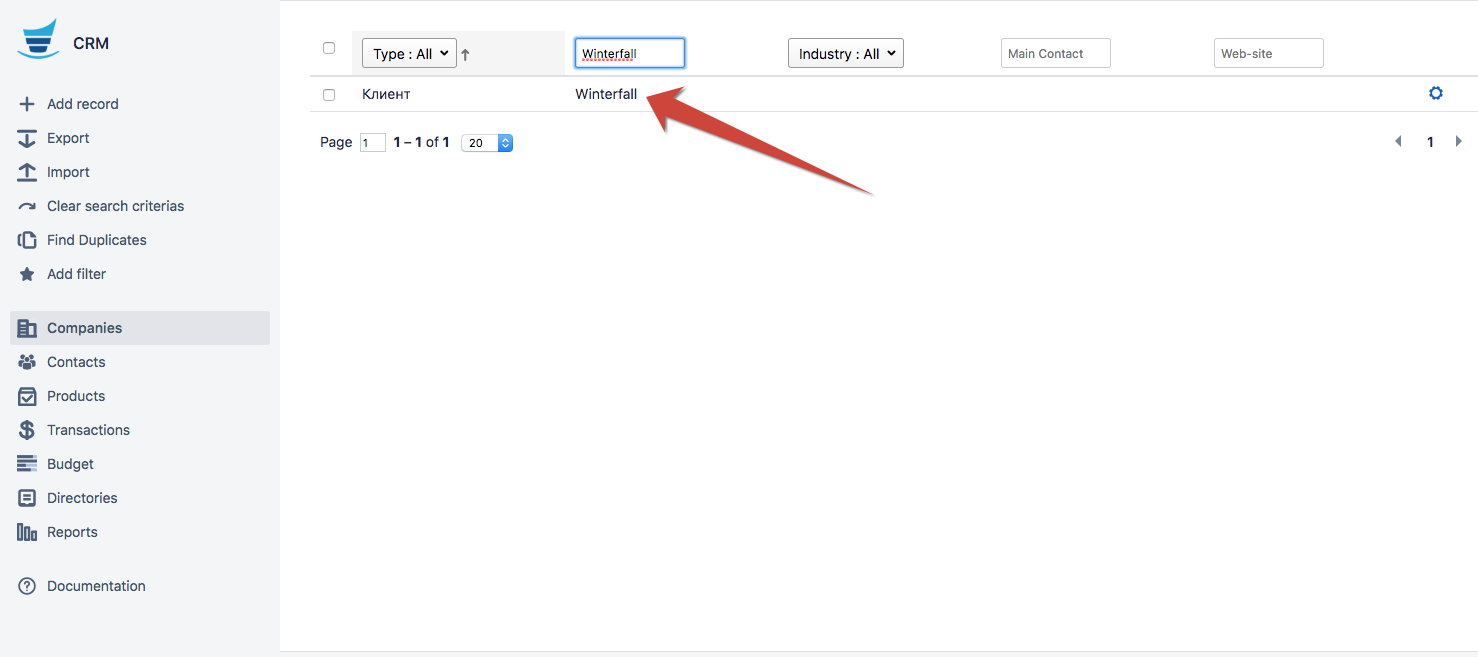Toggle the select-all checkbox in header
Viewport: 1478px width, 657px height.
329,48
